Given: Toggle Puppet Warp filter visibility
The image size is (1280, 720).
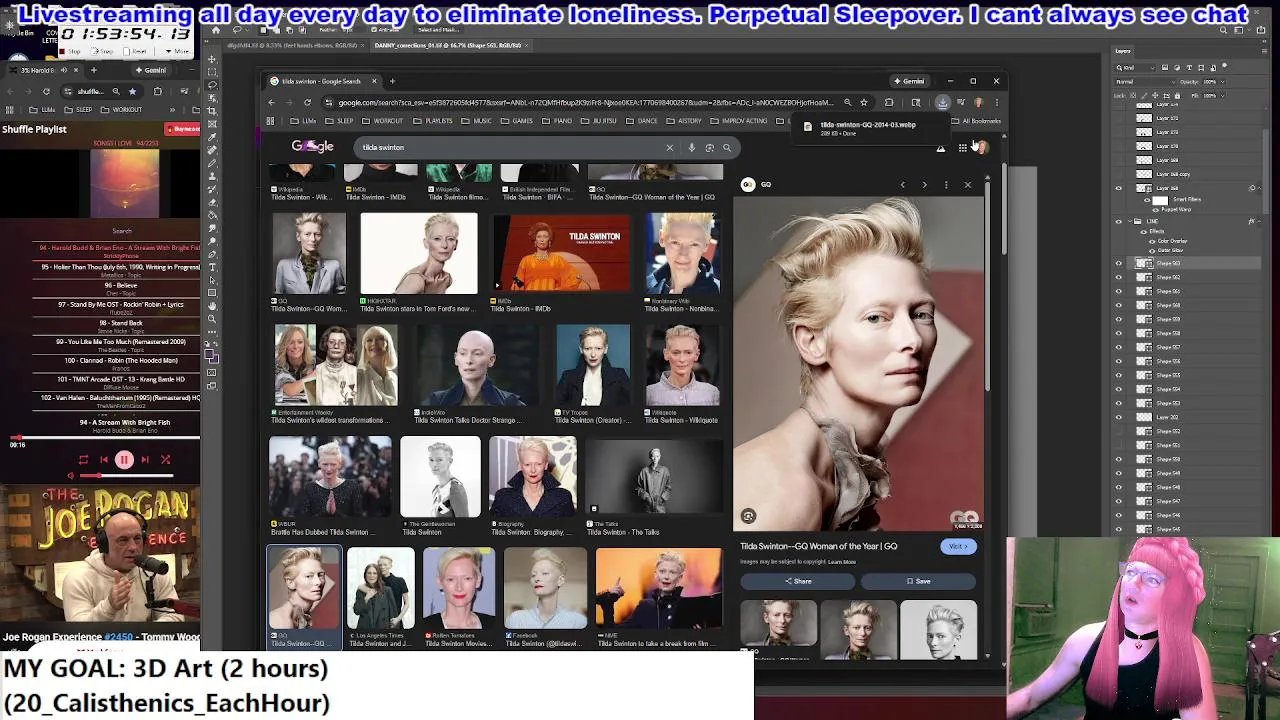Looking at the screenshot, I should 1157,209.
